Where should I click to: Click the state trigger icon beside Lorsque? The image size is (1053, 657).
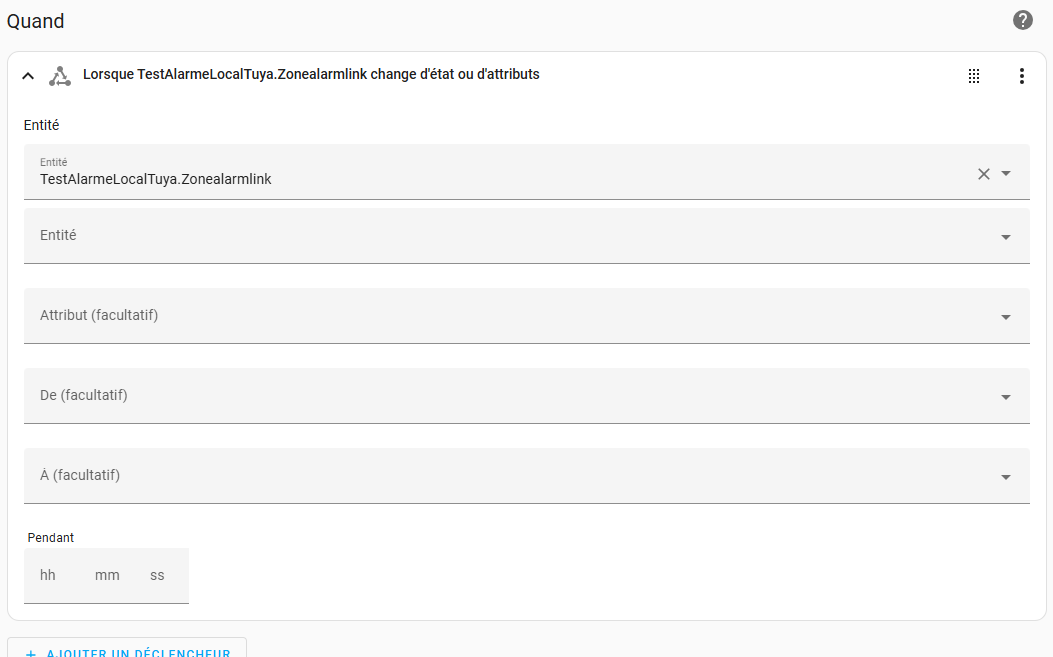[x=60, y=76]
